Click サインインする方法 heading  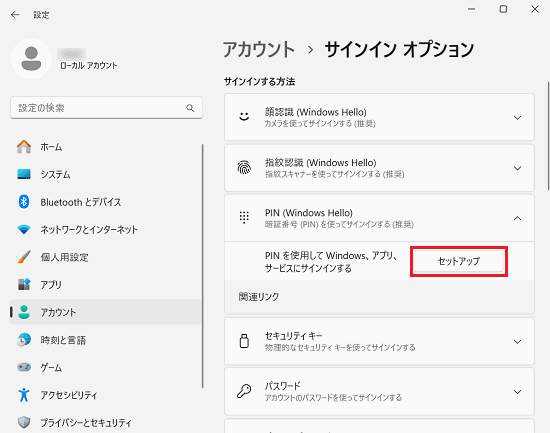[x=260, y=81]
